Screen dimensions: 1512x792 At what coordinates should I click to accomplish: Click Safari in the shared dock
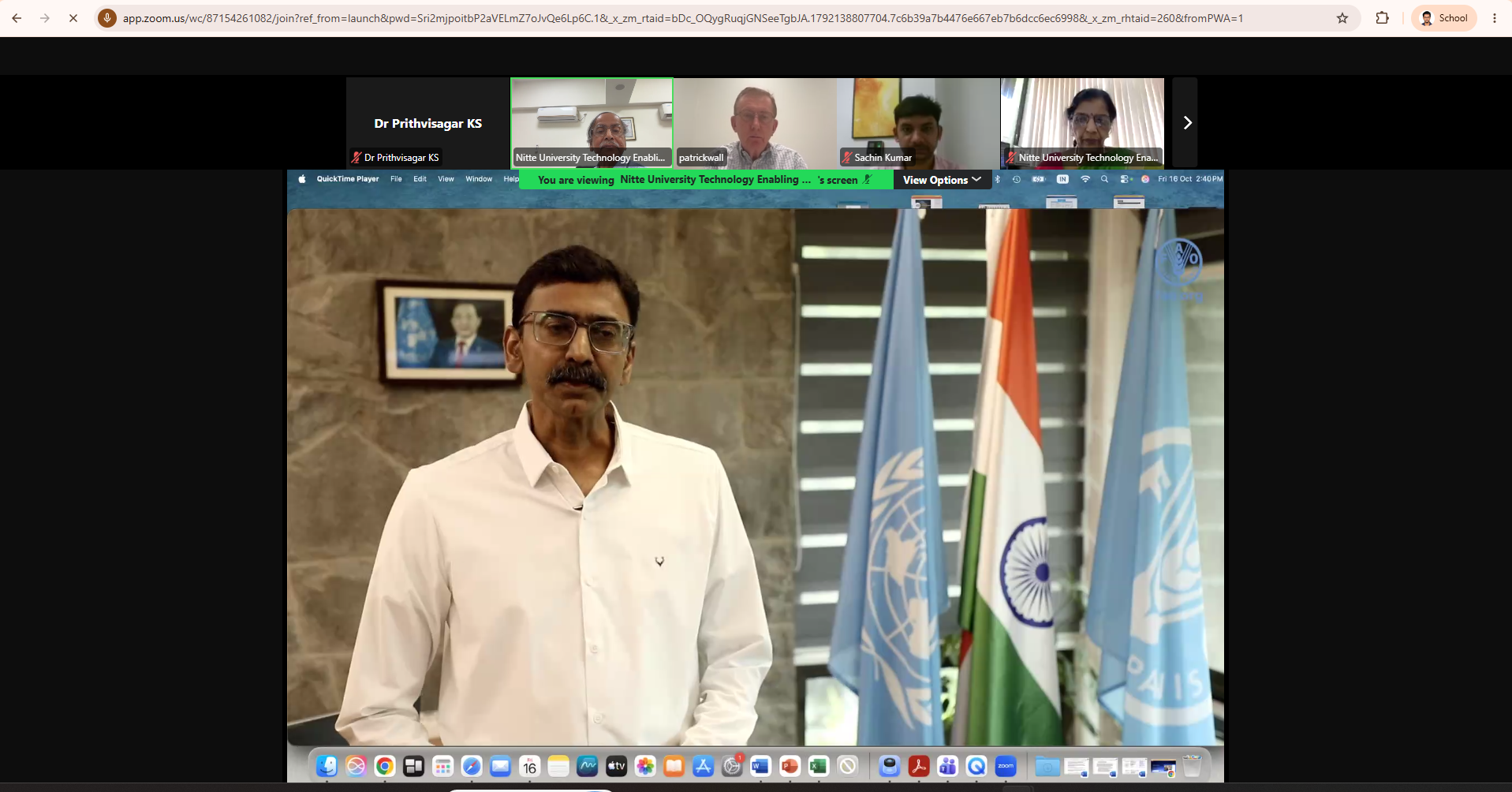(x=472, y=765)
